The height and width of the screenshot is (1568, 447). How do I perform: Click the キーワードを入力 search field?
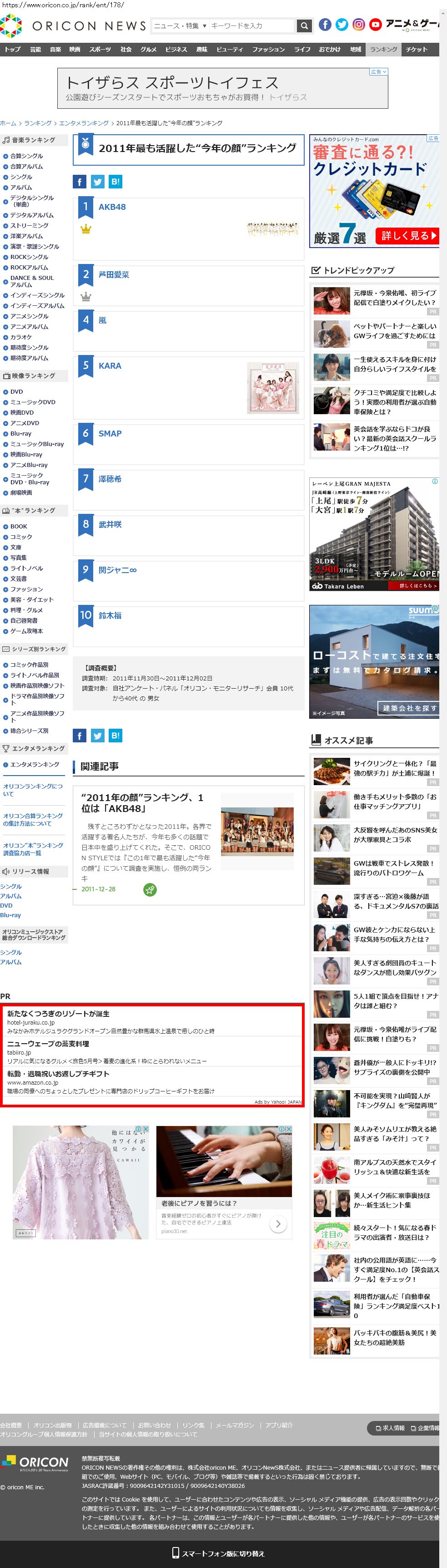pyautogui.click(x=251, y=25)
